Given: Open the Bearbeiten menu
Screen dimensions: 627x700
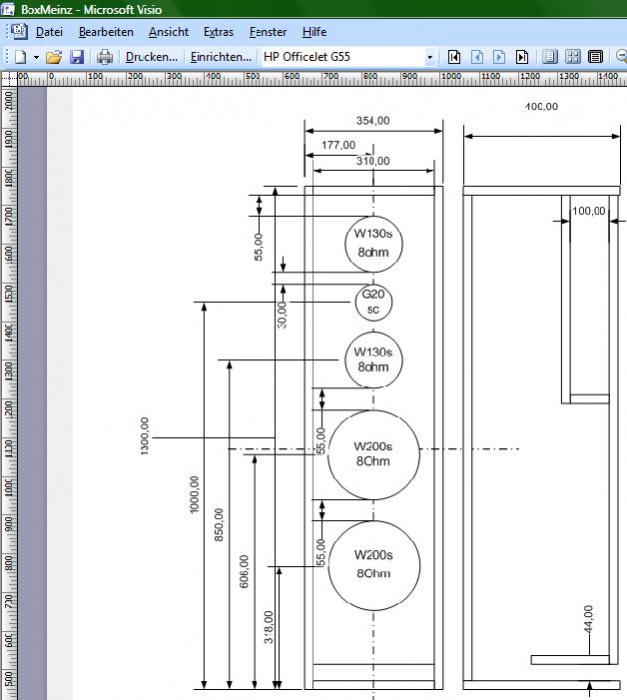Looking at the screenshot, I should 106,32.
